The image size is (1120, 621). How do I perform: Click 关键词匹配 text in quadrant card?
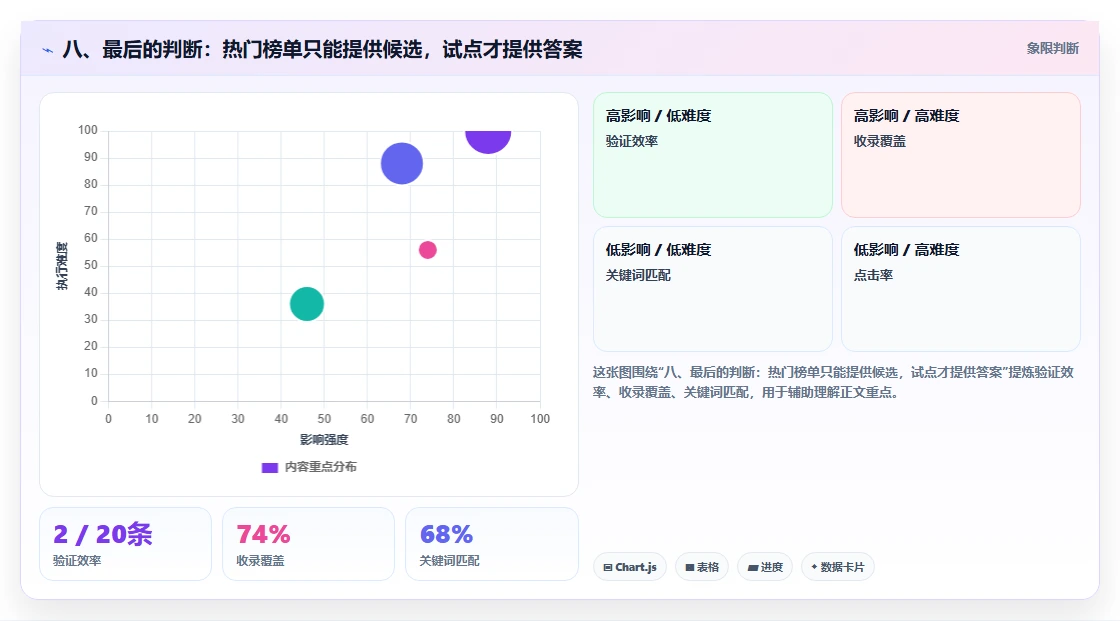tap(638, 275)
